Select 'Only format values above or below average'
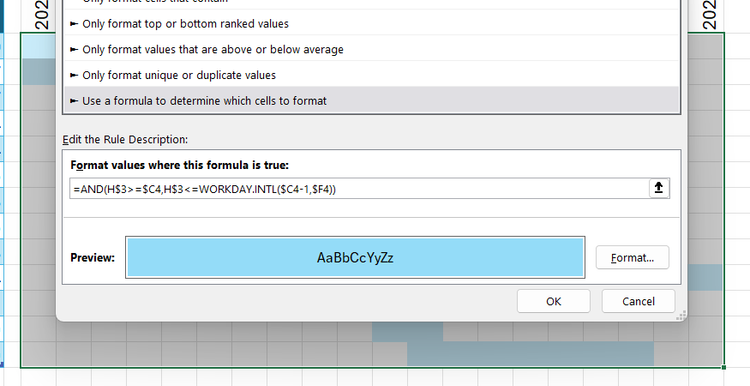750x386 pixels. coord(371,49)
